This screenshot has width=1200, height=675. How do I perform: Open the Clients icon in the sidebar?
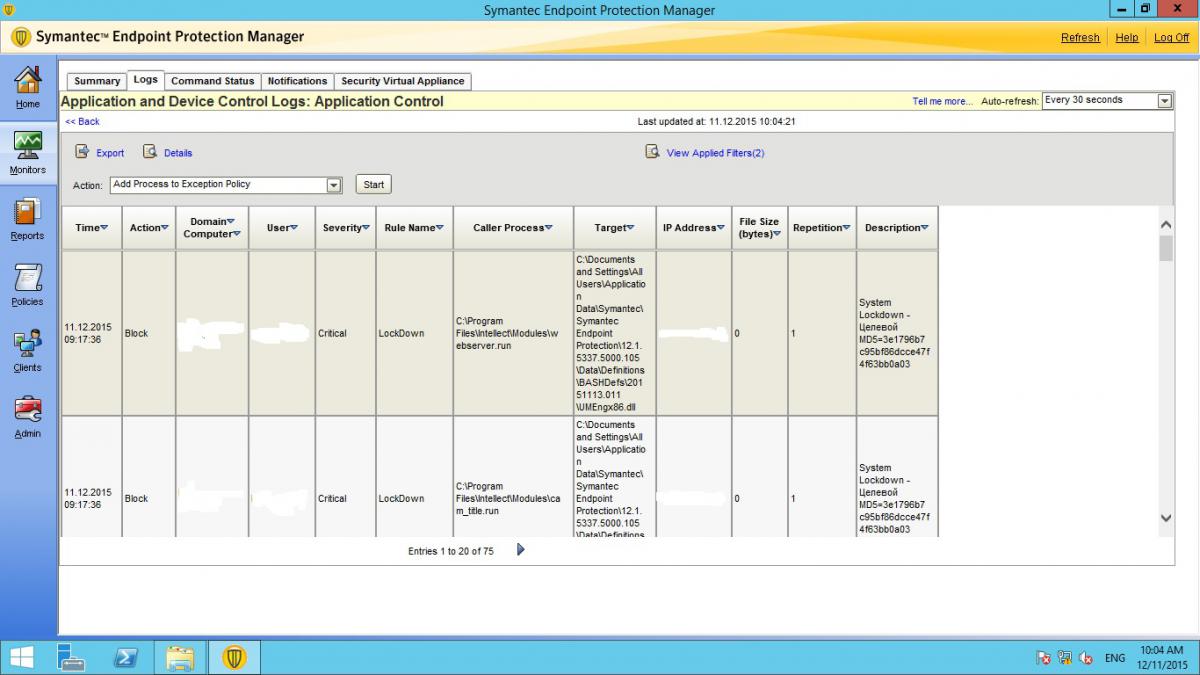coord(27,344)
